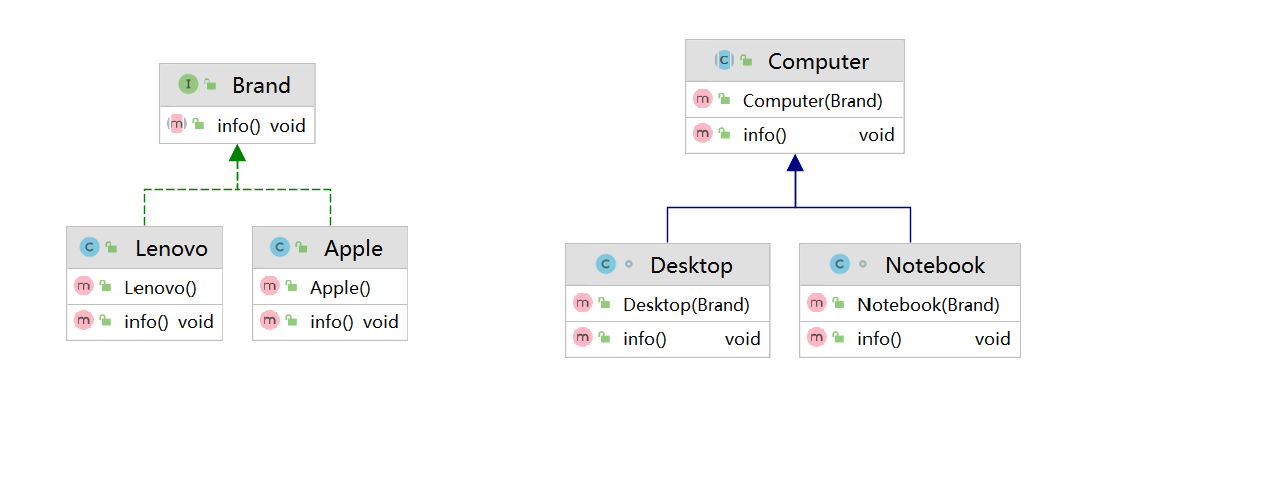Select the "Computer(Brand)" constructor text

coord(813,101)
